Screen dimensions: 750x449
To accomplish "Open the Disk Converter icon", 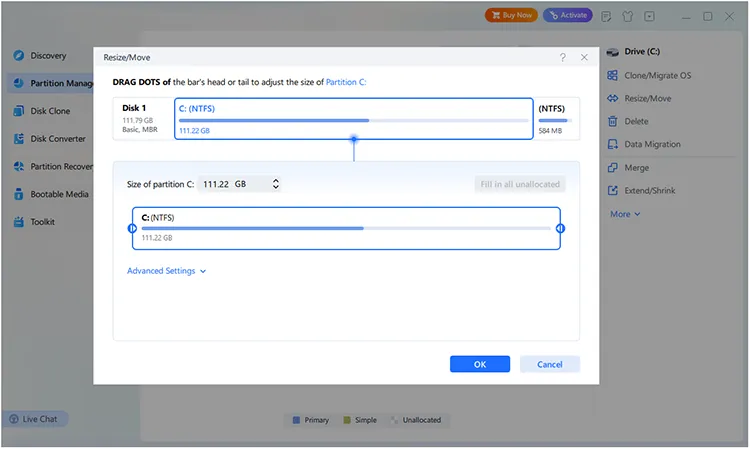I will click(x=19, y=139).
